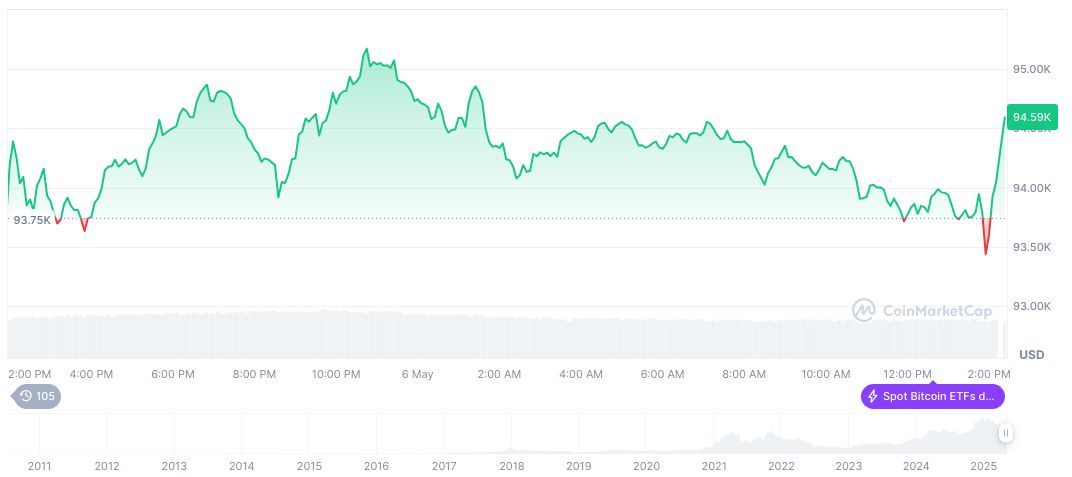
Task: Select 2021 in the year navigator
Action: [x=714, y=466]
